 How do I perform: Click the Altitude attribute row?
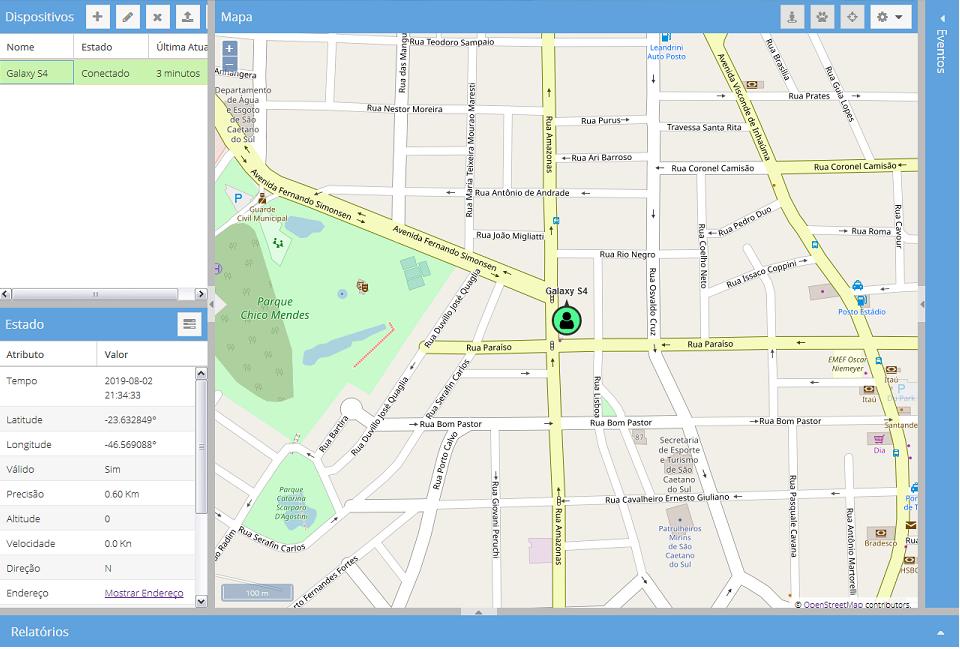coord(97,519)
